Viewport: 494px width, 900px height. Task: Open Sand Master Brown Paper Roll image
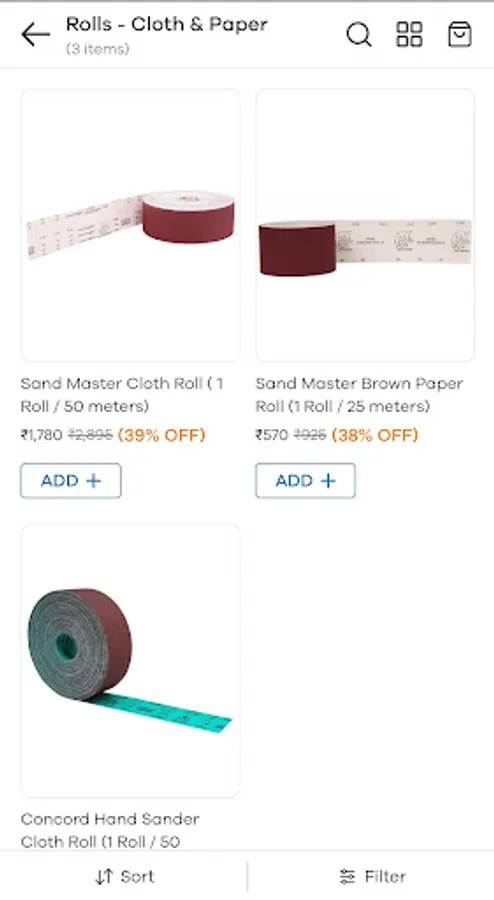[365, 225]
